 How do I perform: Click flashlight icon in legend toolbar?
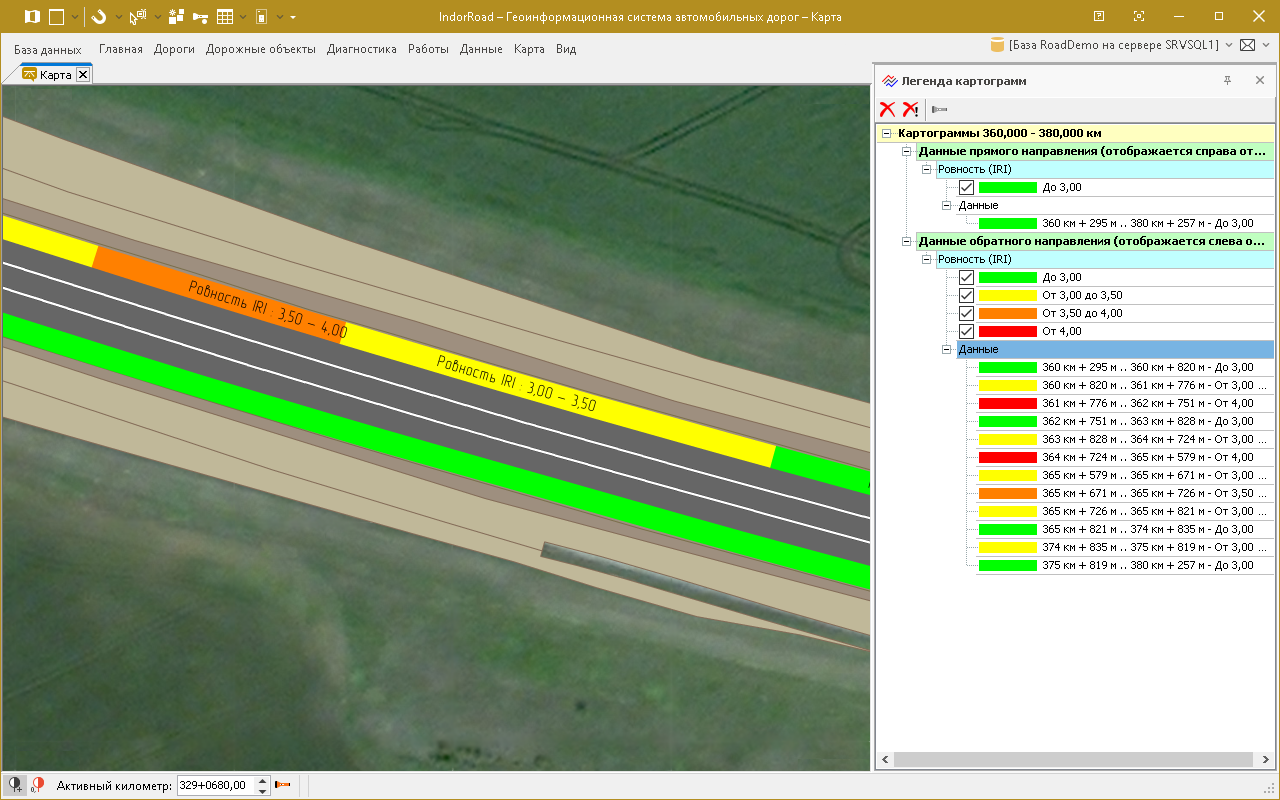coord(939,109)
